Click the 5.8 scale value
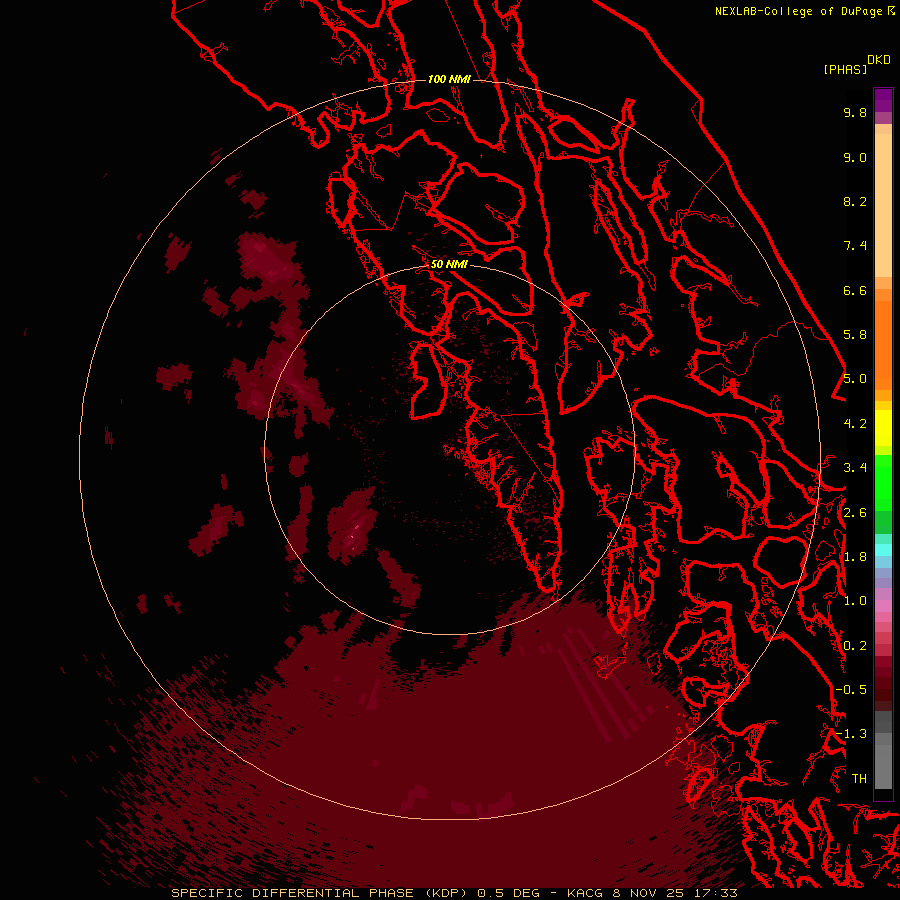 pyautogui.click(x=855, y=335)
